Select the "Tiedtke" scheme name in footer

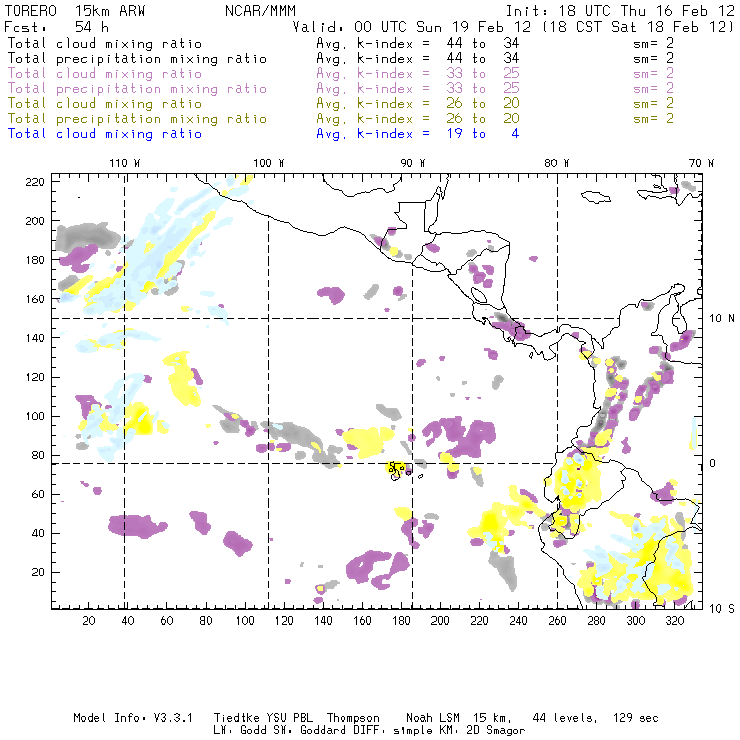236,718
